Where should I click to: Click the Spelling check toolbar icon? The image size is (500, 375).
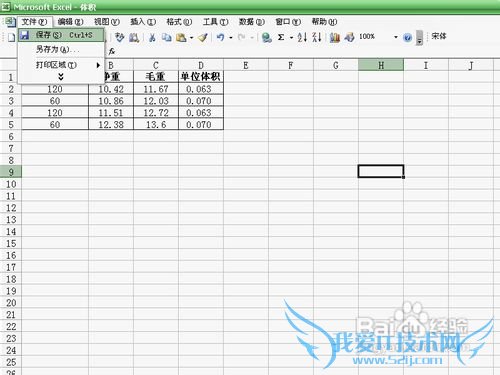point(120,37)
